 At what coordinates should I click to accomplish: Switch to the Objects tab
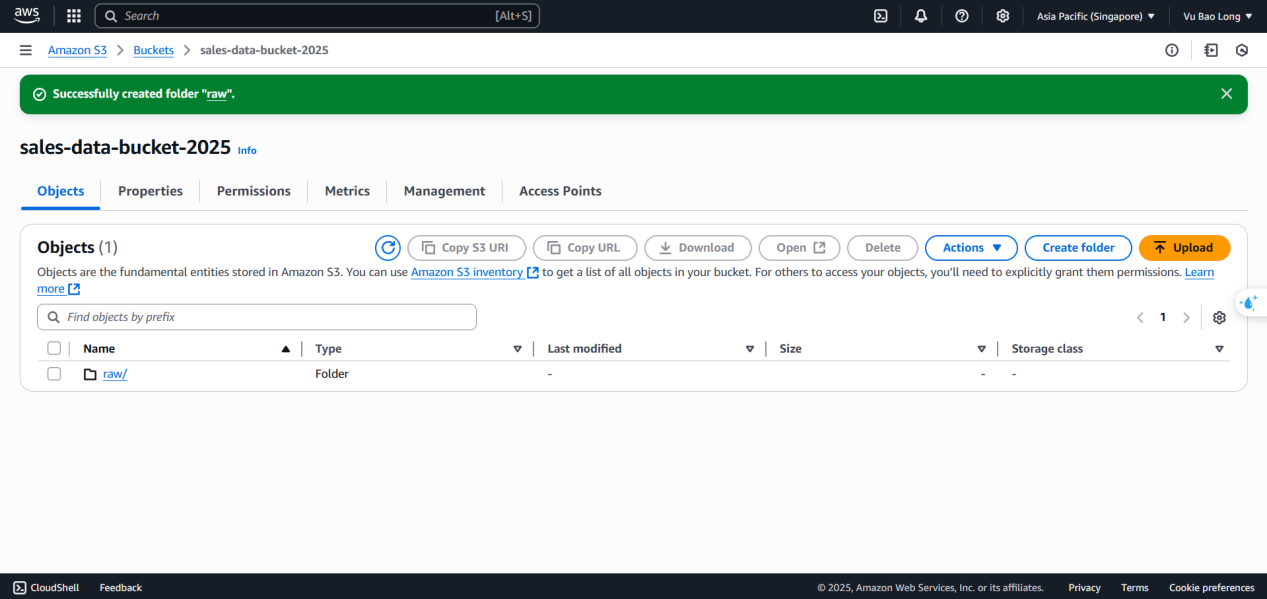[x=61, y=191]
